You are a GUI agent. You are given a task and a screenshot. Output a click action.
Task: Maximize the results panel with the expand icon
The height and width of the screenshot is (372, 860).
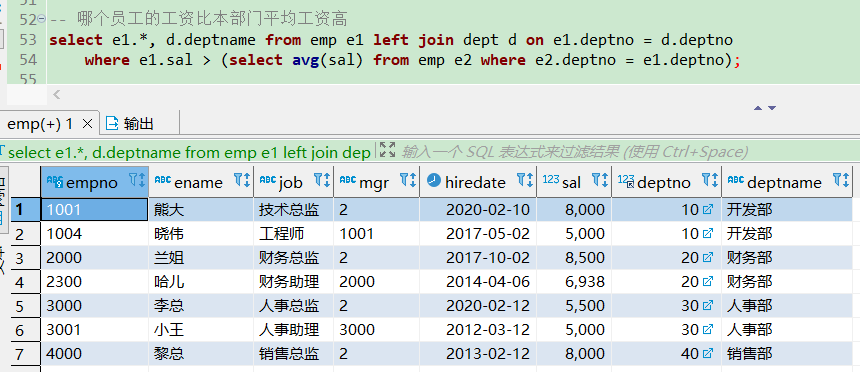(x=387, y=150)
